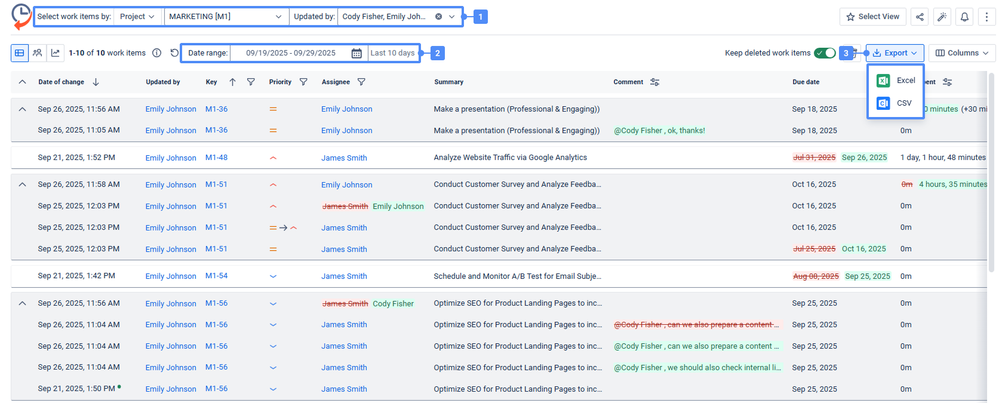
Task: Click the Select View button
Action: pos(872,17)
